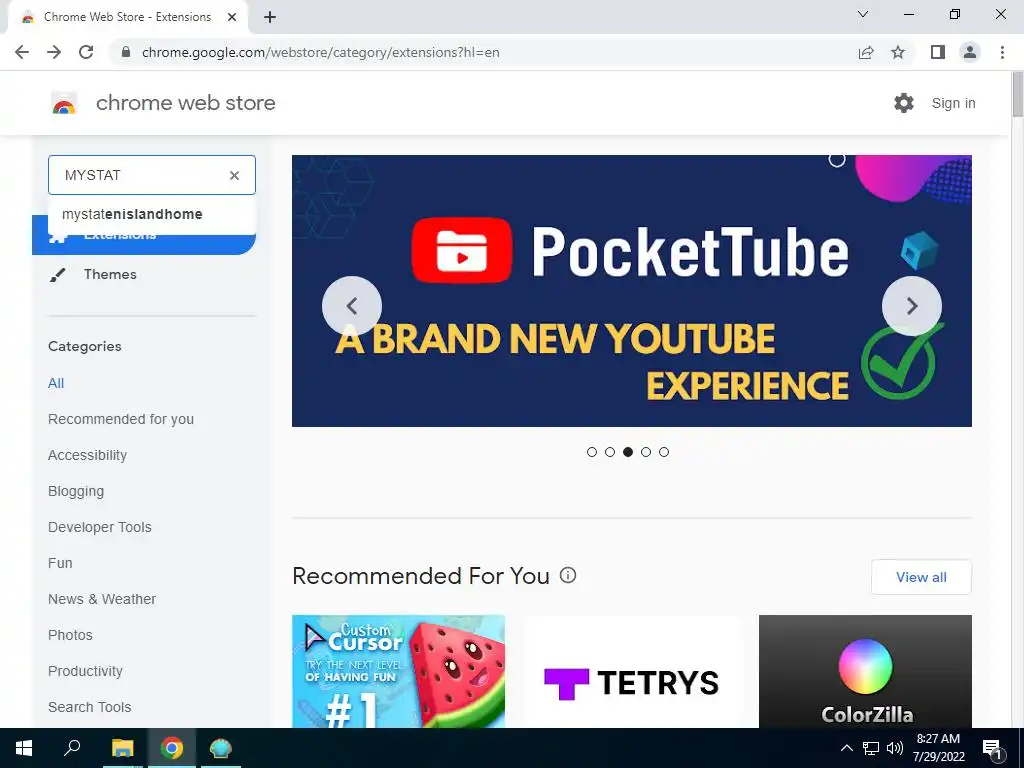The image size is (1024, 768).
Task: Sign in to the web store
Action: pyautogui.click(x=953, y=103)
